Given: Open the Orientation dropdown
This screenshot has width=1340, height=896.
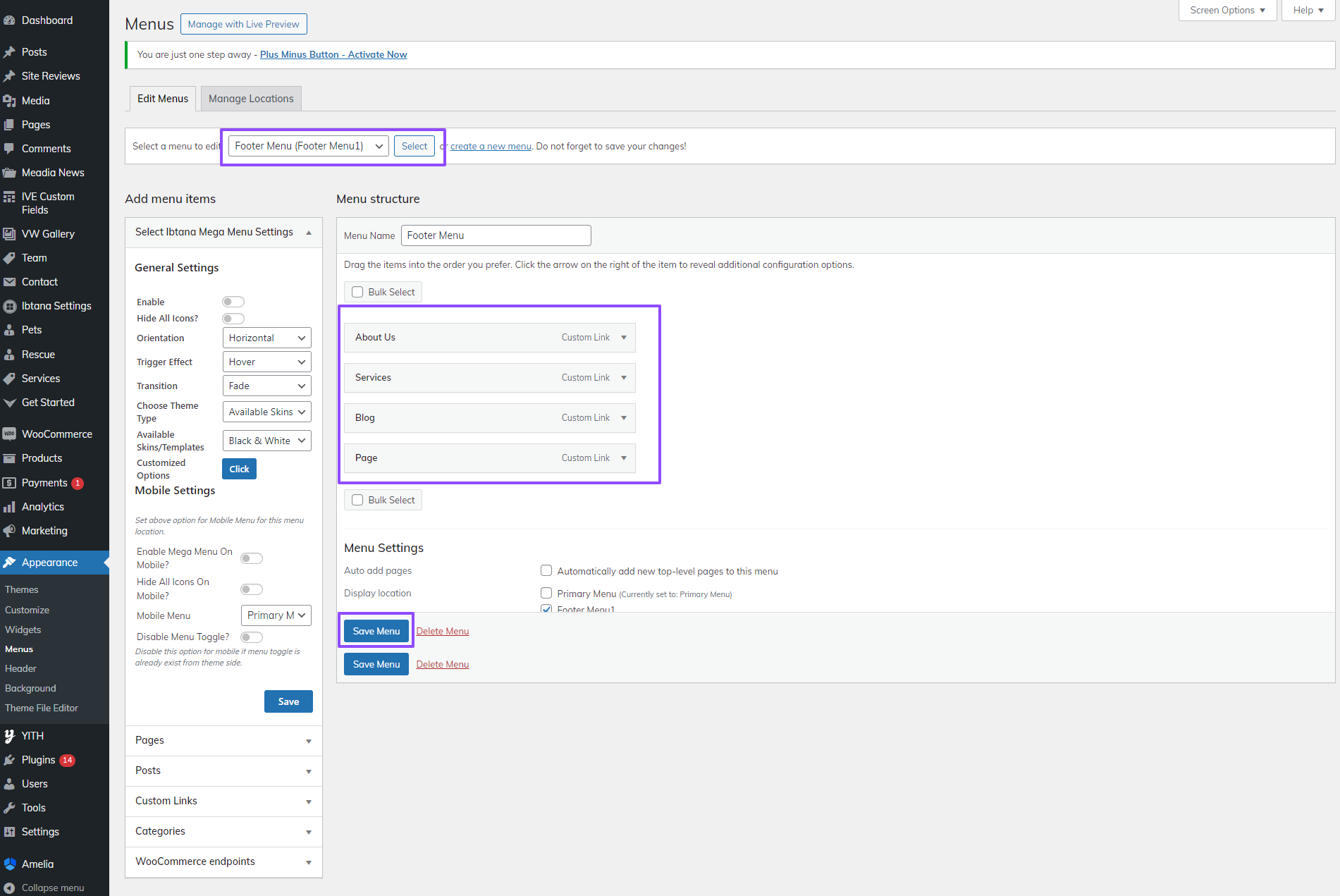Looking at the screenshot, I should click(266, 338).
